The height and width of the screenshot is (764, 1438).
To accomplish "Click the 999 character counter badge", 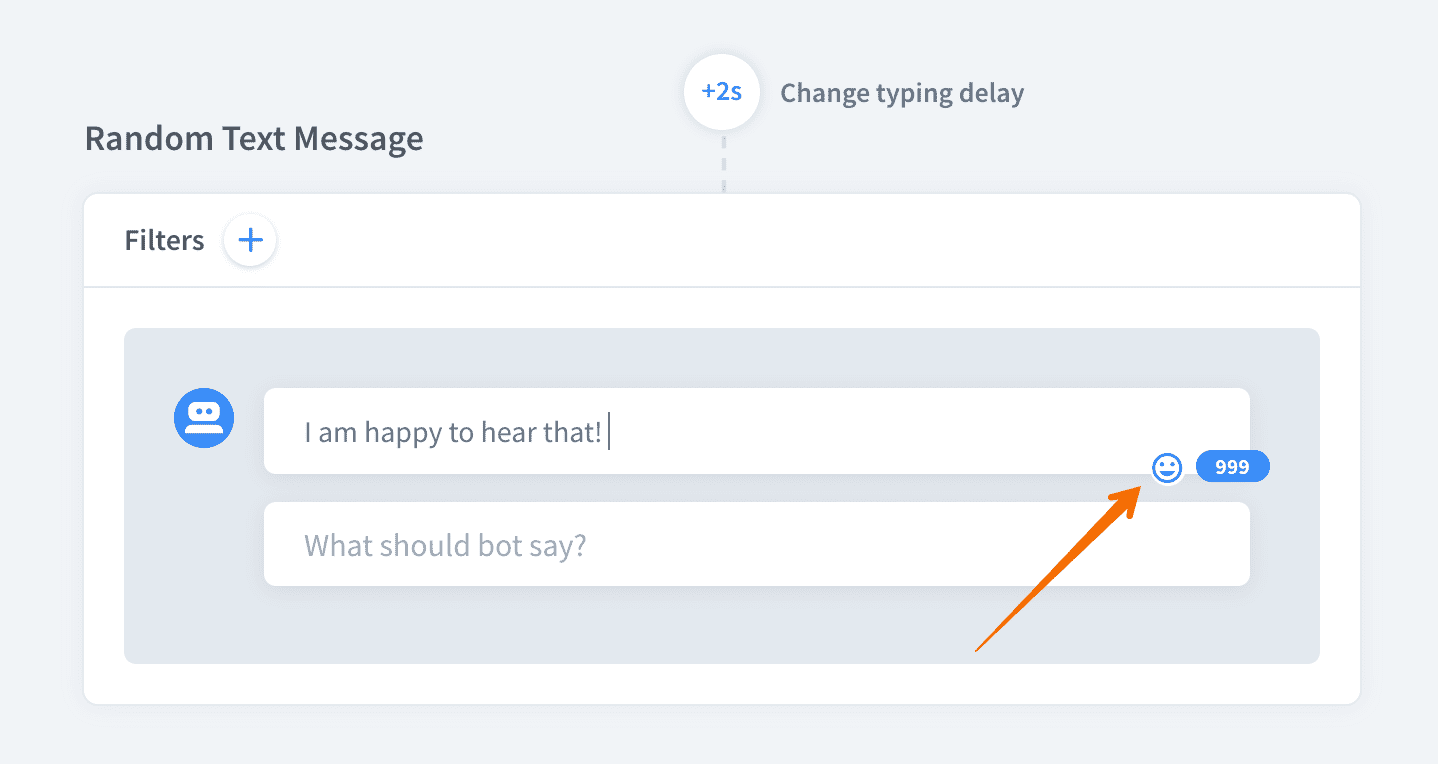I will (1232, 467).
